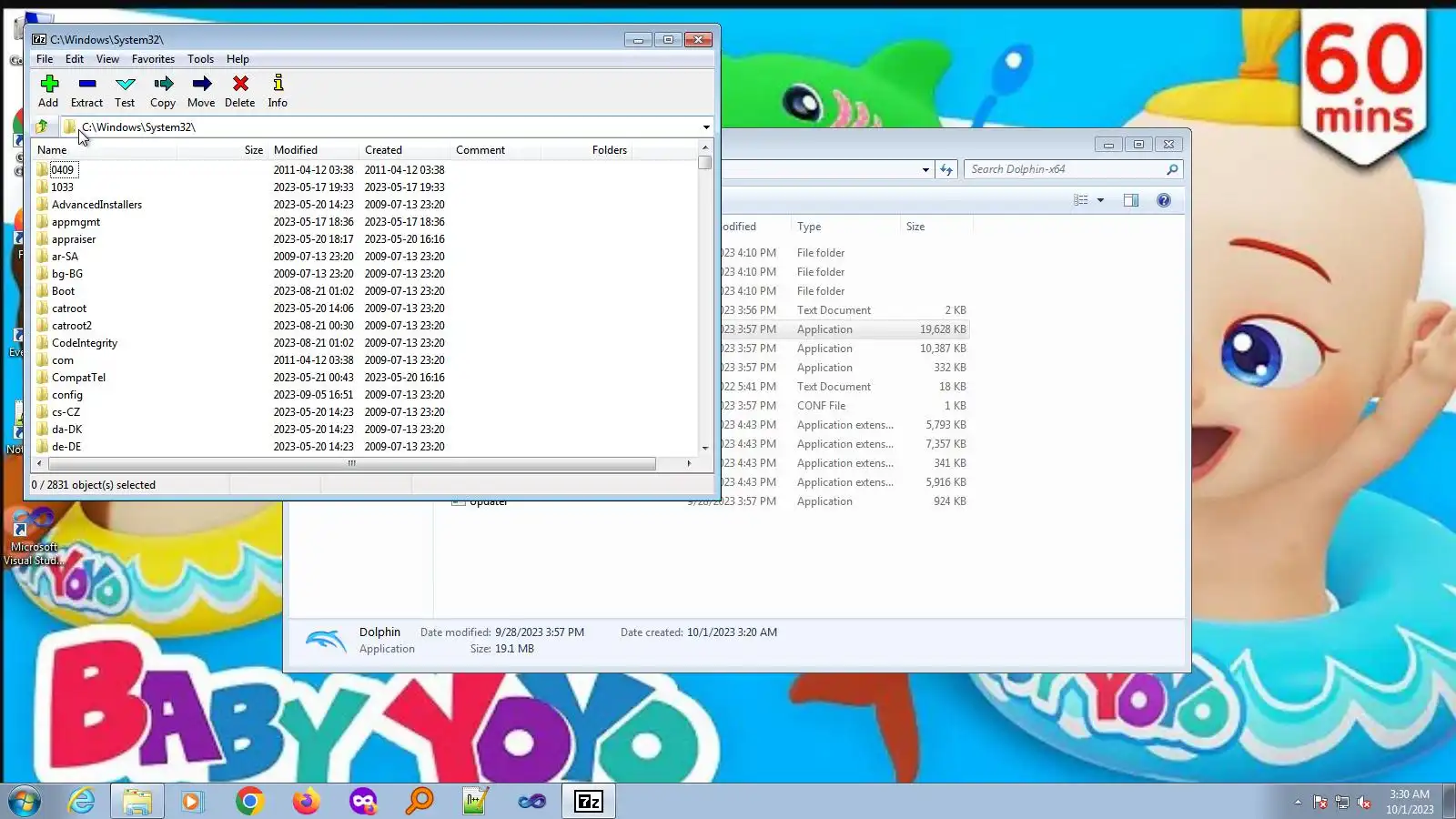Screen dimensions: 1456x819
Task: Open Explorer view options dropdown arrow
Action: coord(1100,200)
